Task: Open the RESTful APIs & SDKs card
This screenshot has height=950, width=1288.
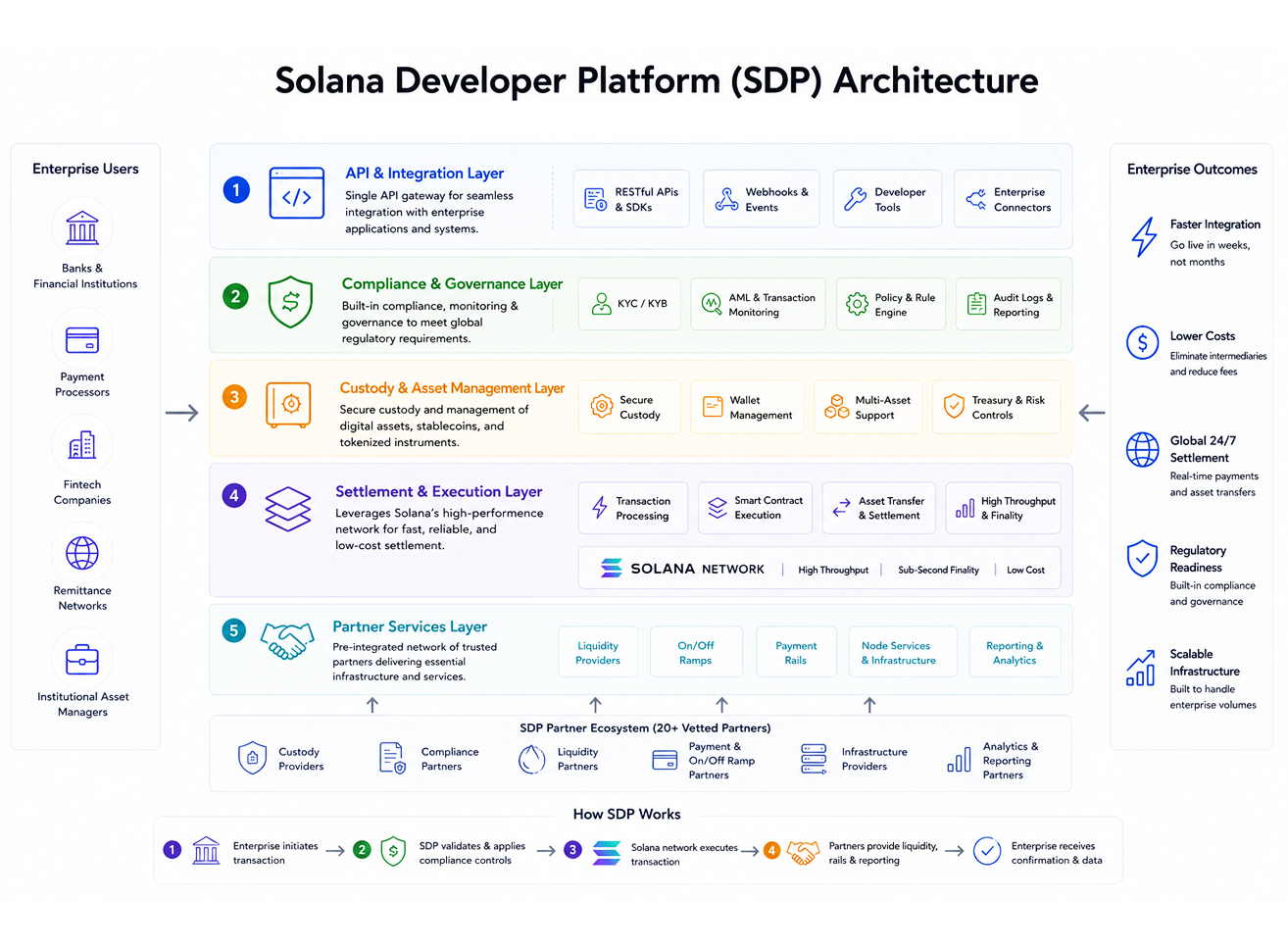Action: (x=631, y=199)
